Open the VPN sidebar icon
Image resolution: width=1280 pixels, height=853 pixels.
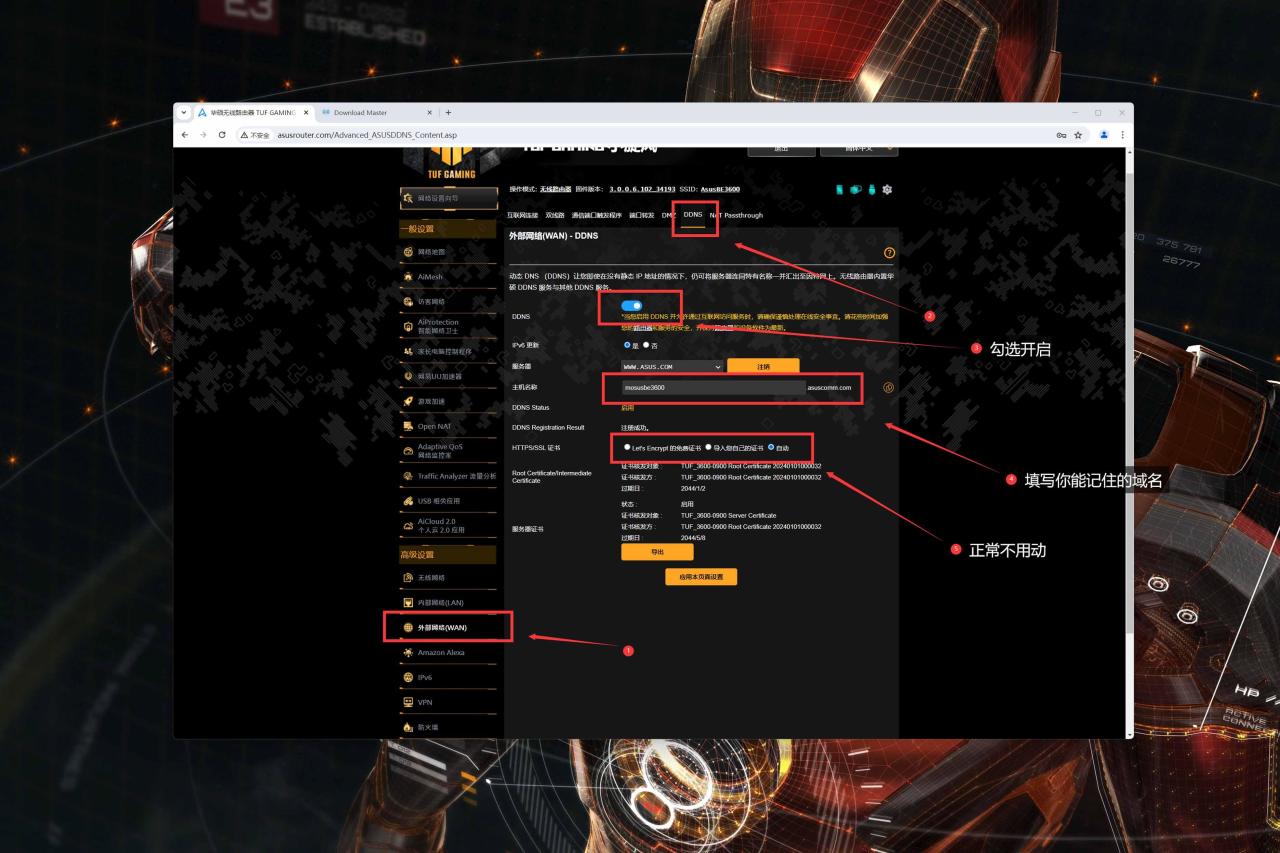pos(408,703)
